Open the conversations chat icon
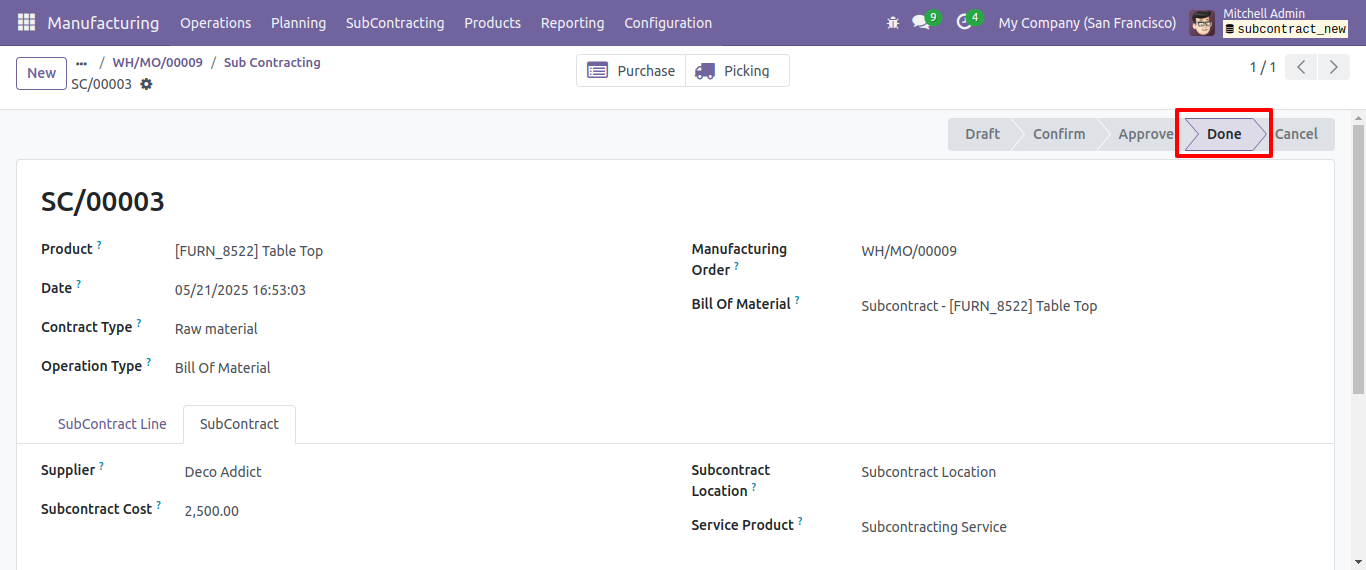1366x570 pixels. [x=921, y=22]
